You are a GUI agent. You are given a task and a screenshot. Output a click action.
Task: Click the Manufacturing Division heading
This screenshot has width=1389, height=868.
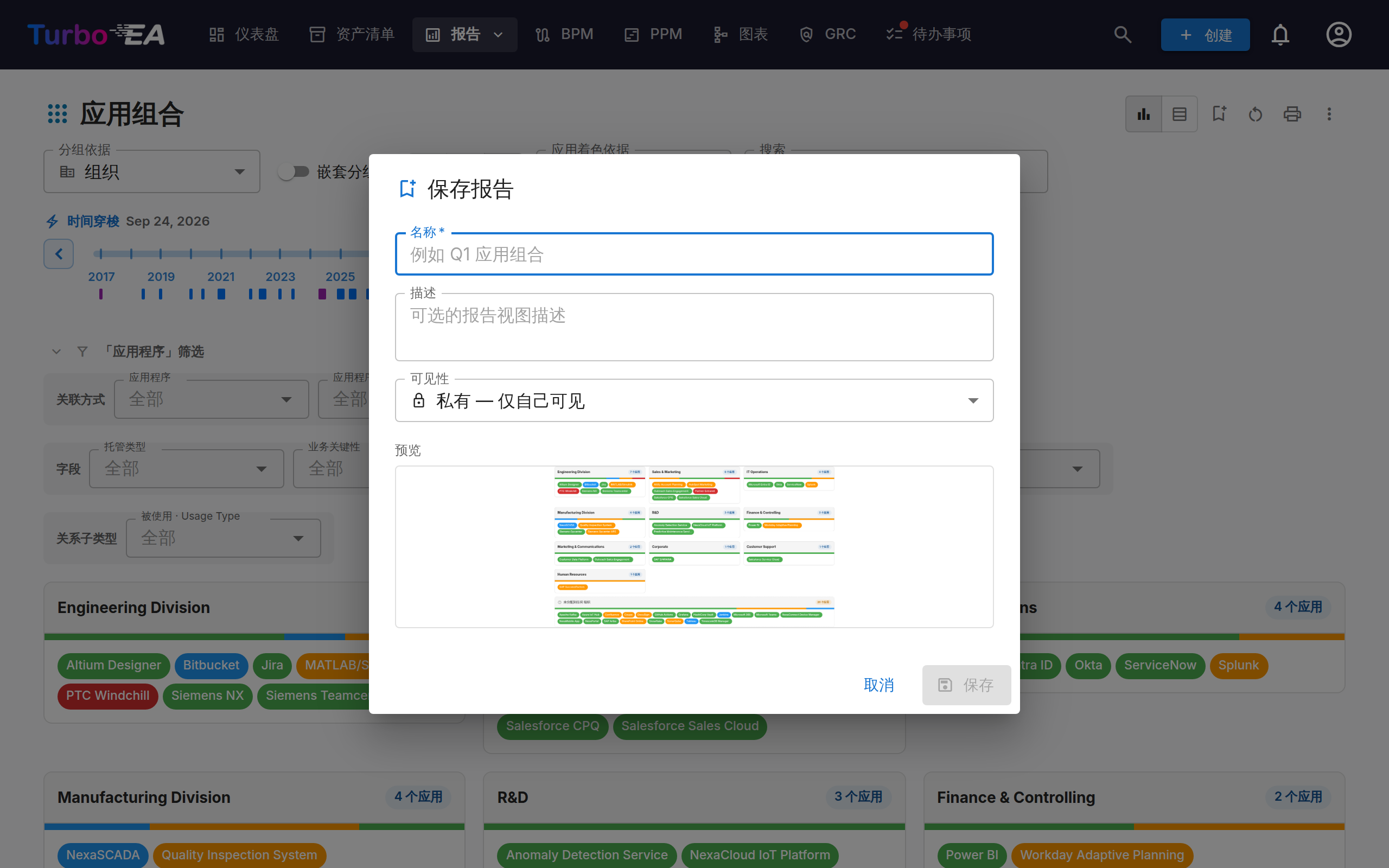[x=144, y=797]
